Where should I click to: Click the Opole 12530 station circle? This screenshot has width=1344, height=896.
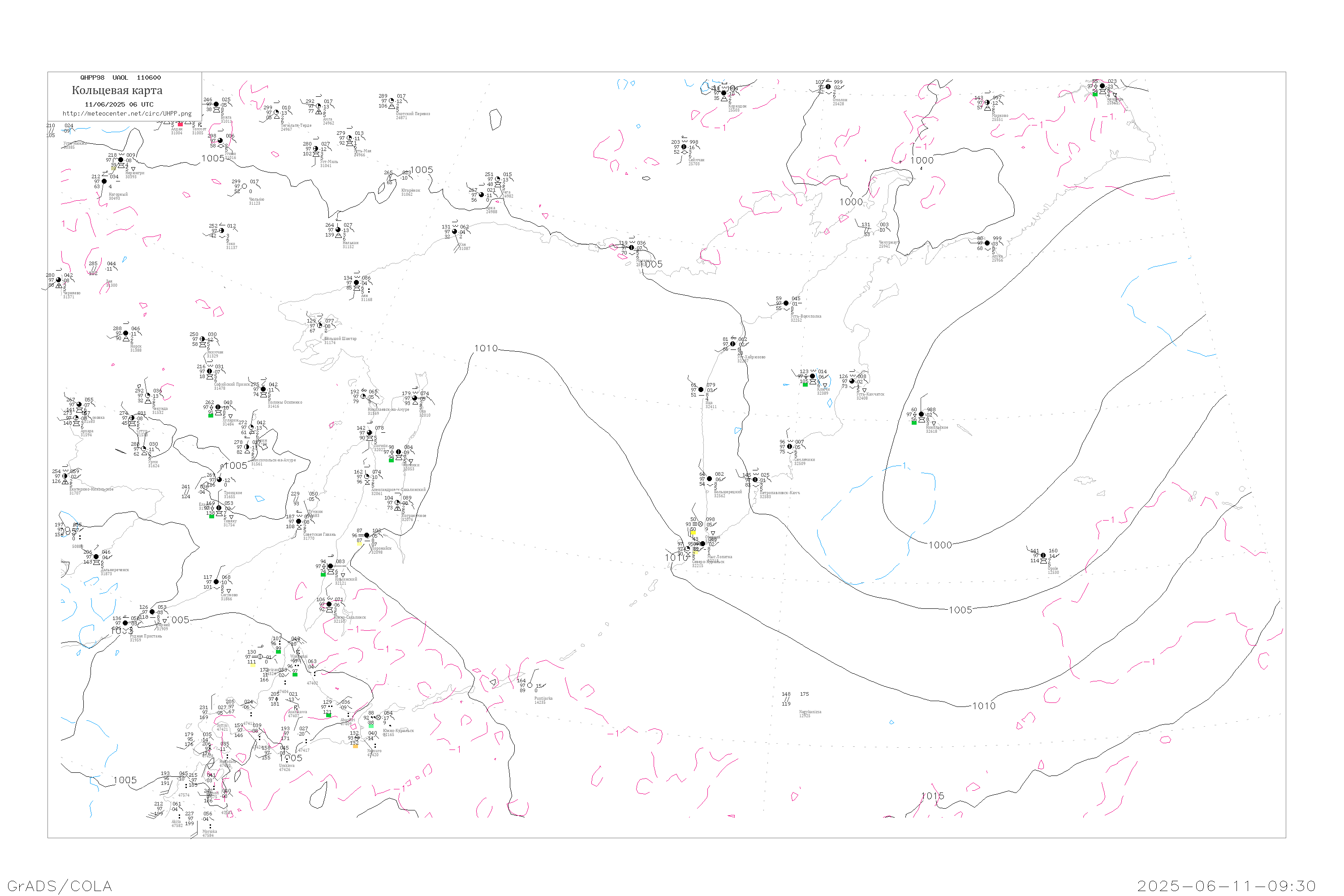(x=1043, y=556)
